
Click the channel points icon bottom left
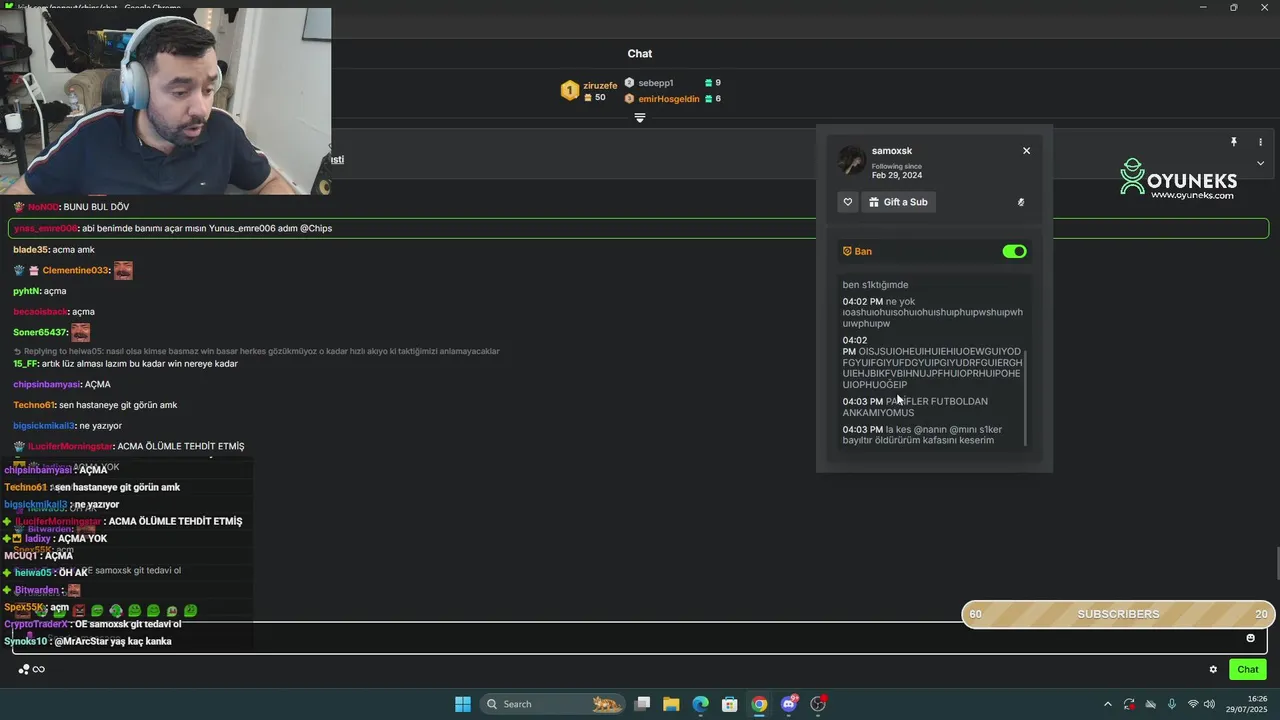(x=24, y=669)
